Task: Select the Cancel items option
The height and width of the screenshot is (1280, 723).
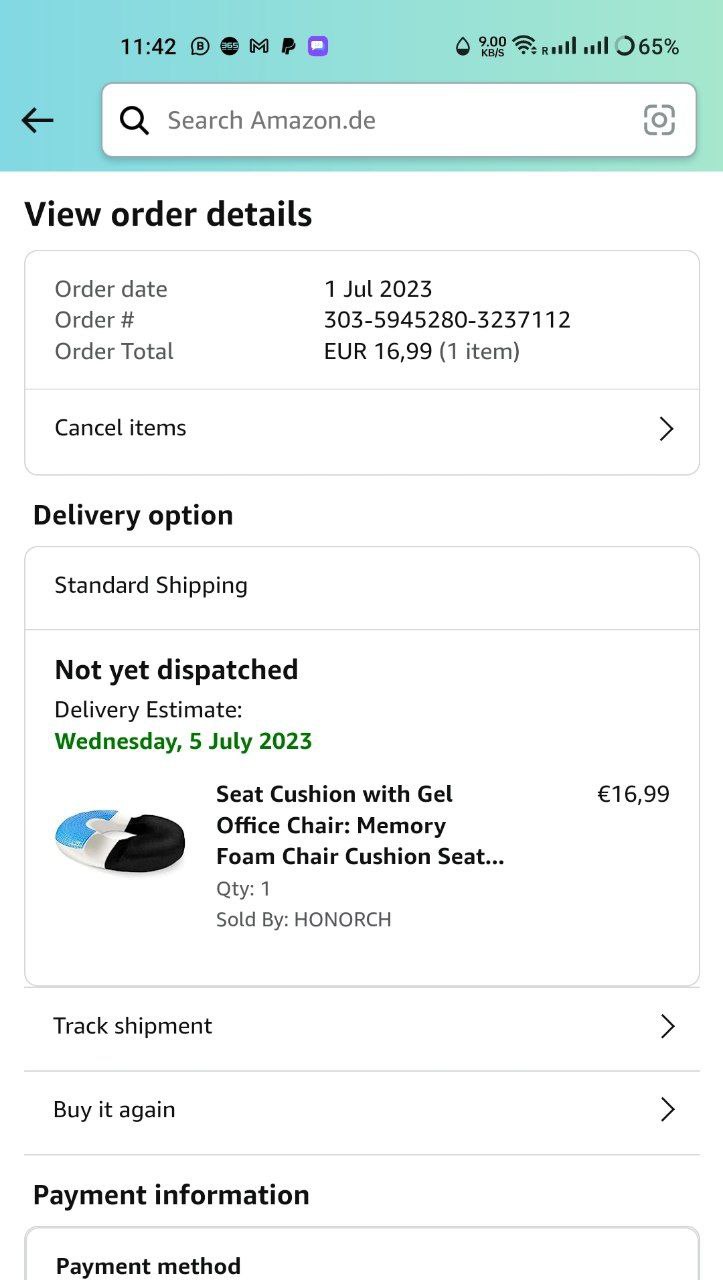Action: coord(121,428)
